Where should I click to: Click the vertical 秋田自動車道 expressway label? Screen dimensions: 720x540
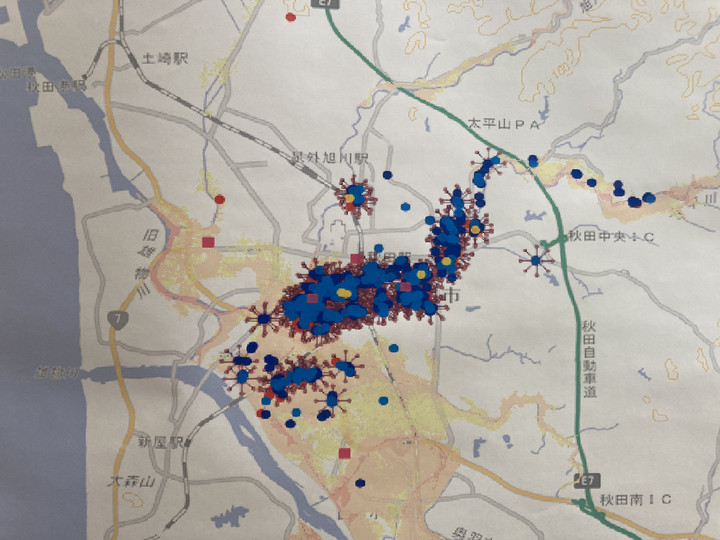[591, 361]
